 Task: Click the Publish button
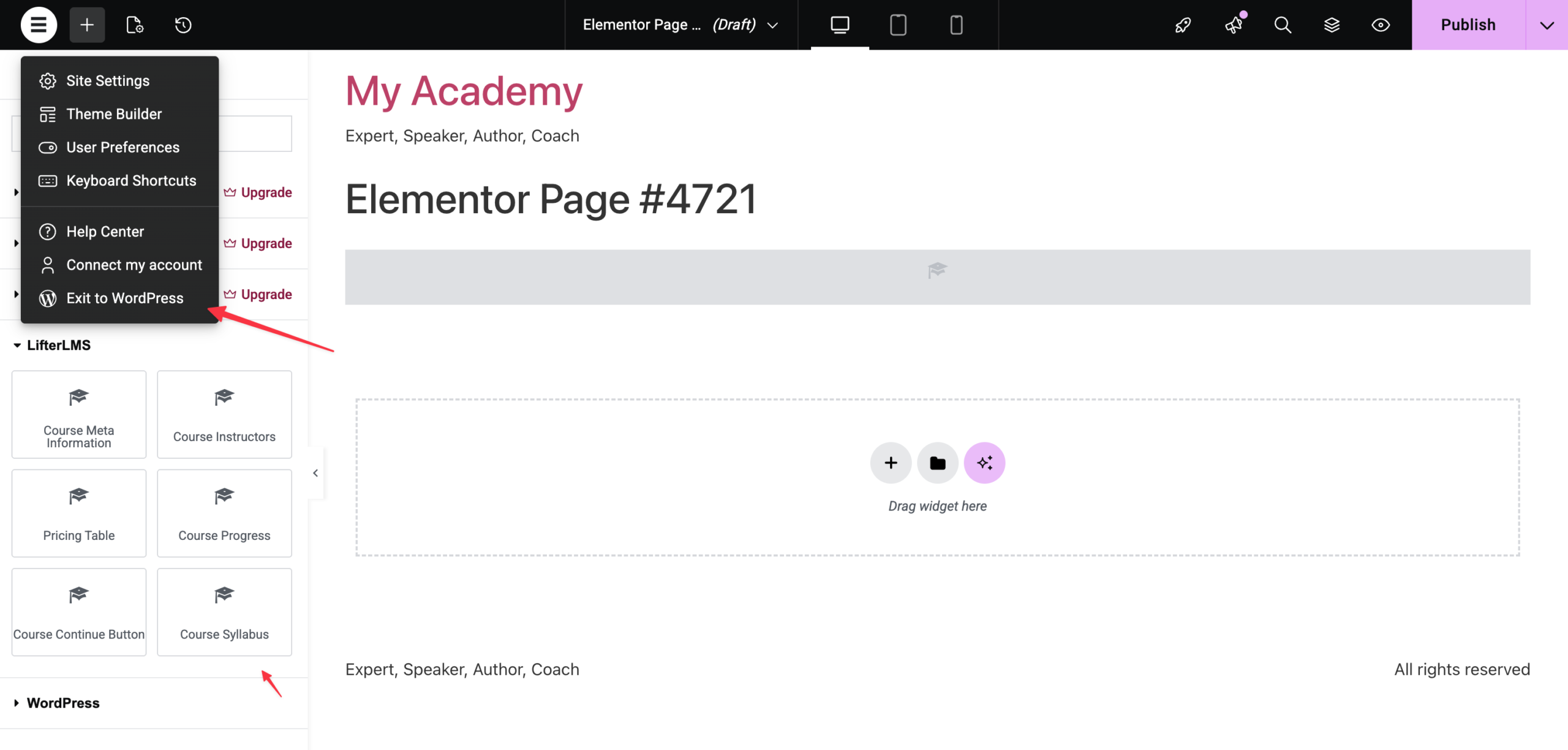(1468, 25)
